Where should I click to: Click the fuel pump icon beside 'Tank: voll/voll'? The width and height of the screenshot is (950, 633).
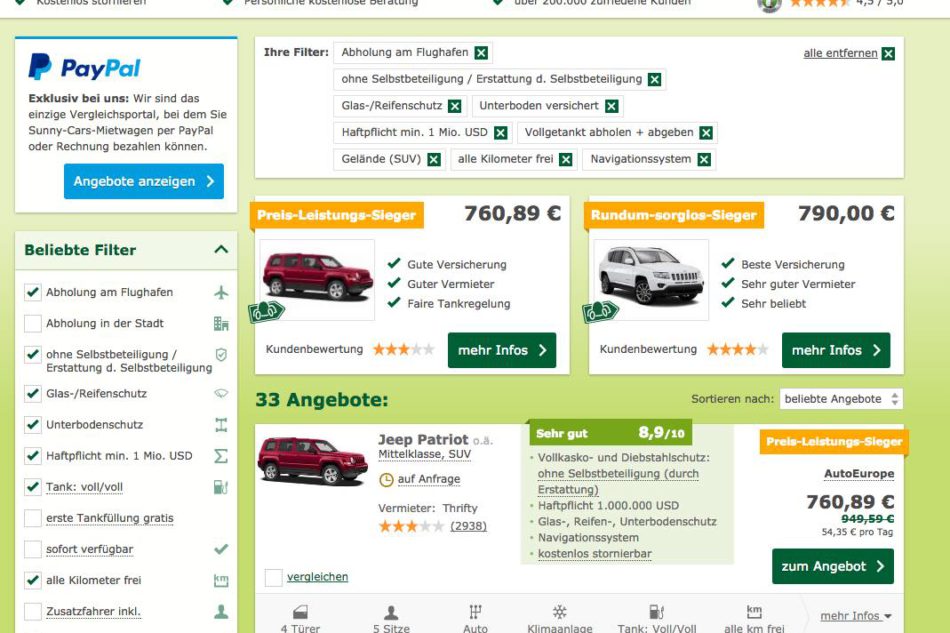click(221, 487)
